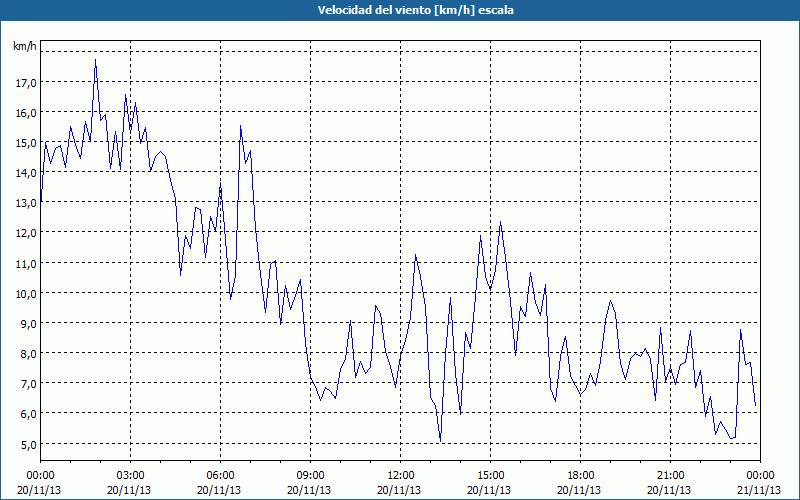Click the "5,0" y-axis value
The image size is (800, 500).
point(28,444)
